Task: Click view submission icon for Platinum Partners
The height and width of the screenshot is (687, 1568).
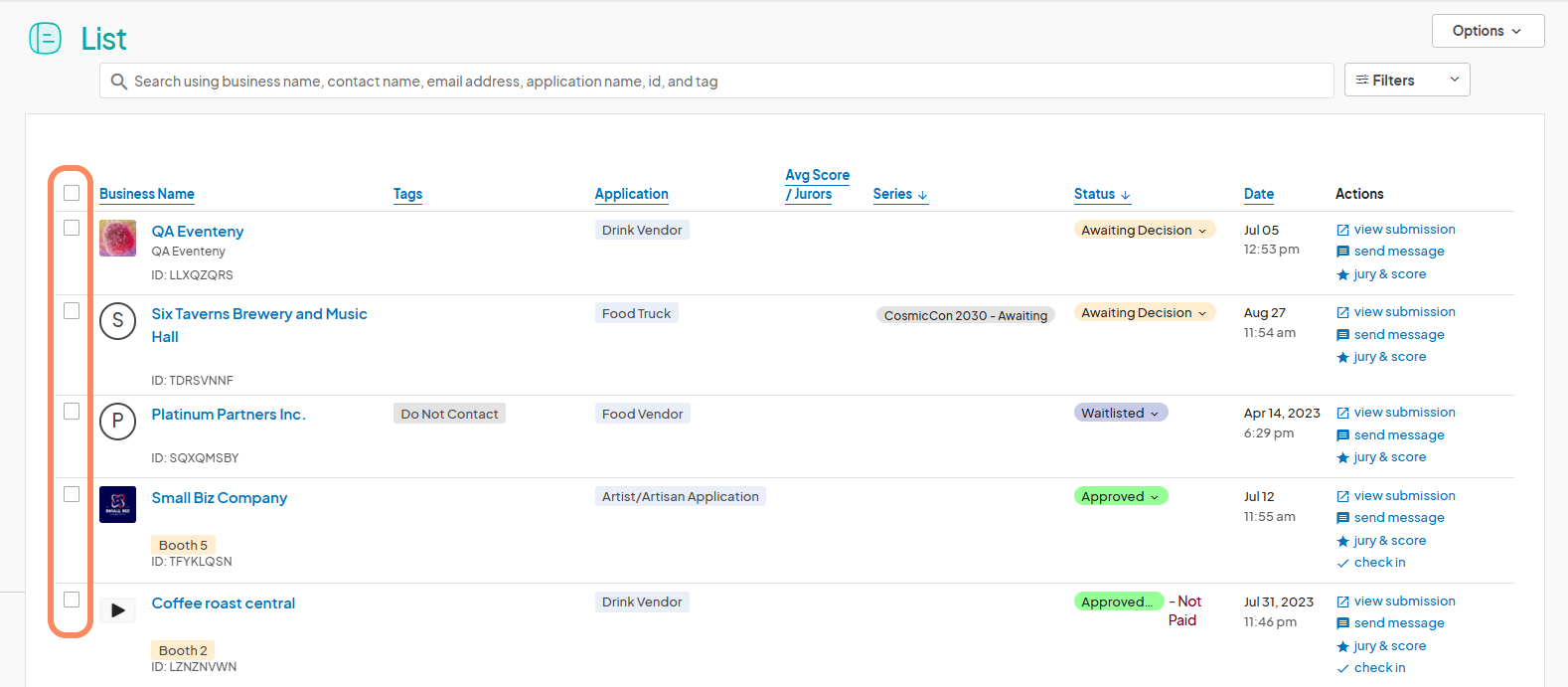Action: coord(1343,414)
